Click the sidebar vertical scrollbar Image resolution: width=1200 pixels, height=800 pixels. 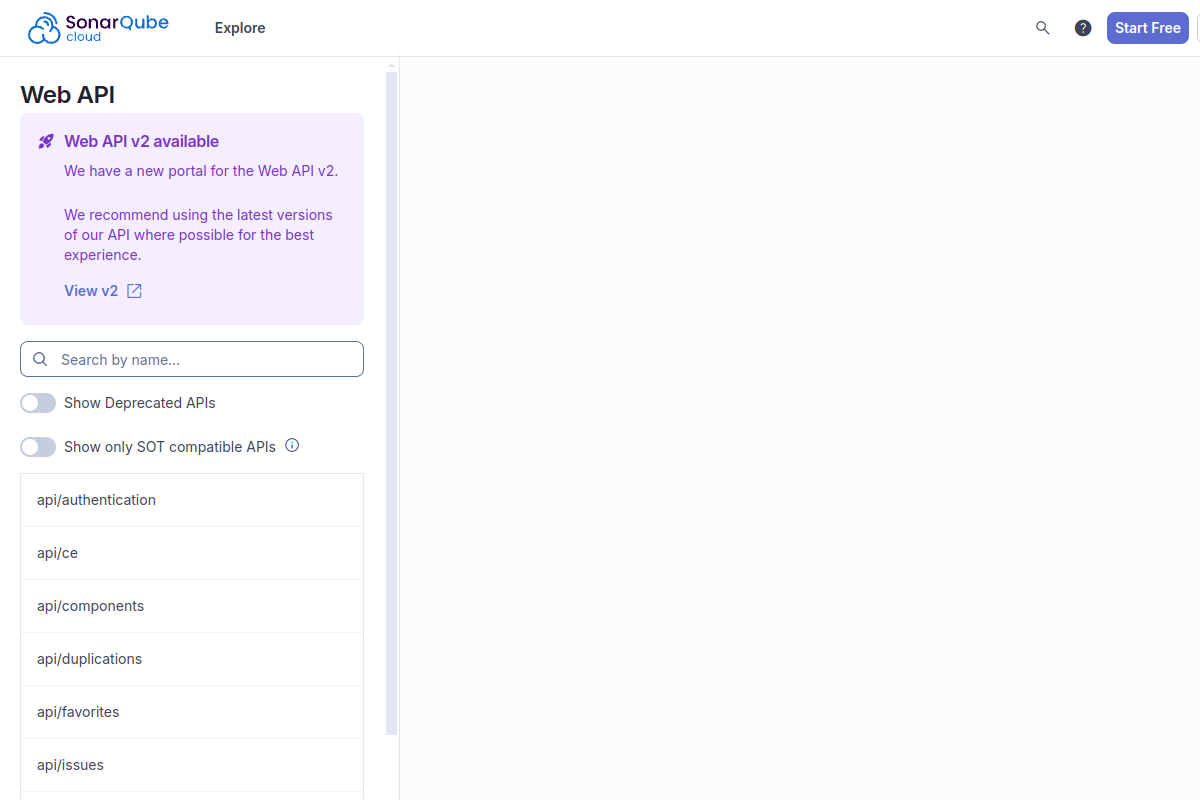click(x=392, y=403)
